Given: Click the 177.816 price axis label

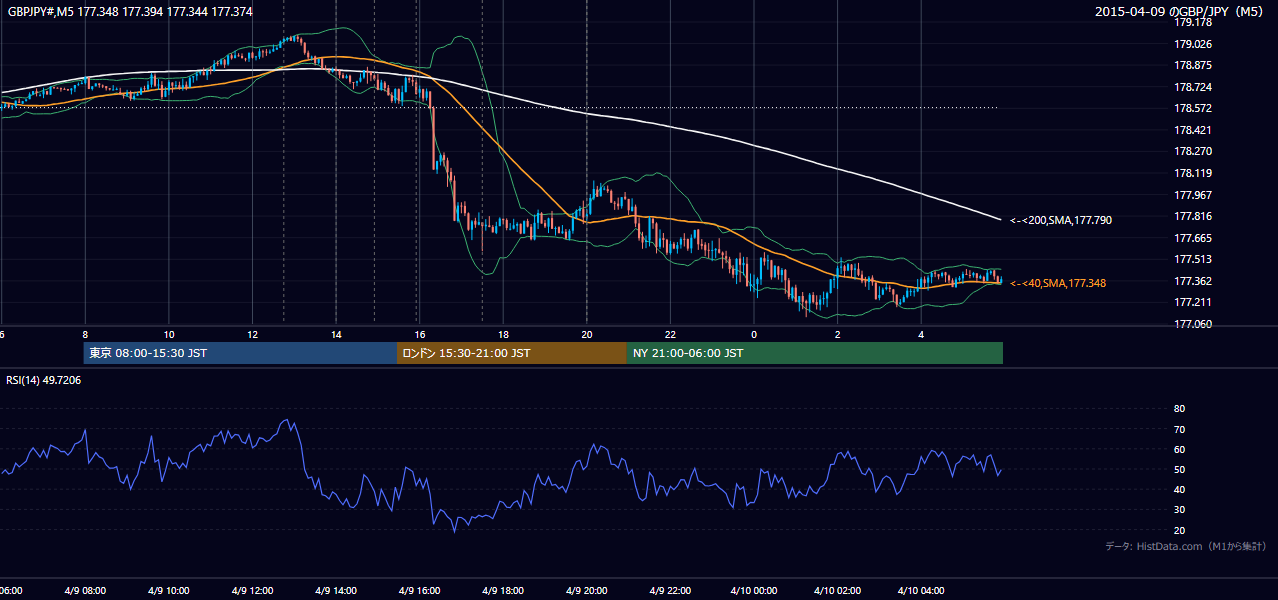Looking at the screenshot, I should [x=1193, y=216].
